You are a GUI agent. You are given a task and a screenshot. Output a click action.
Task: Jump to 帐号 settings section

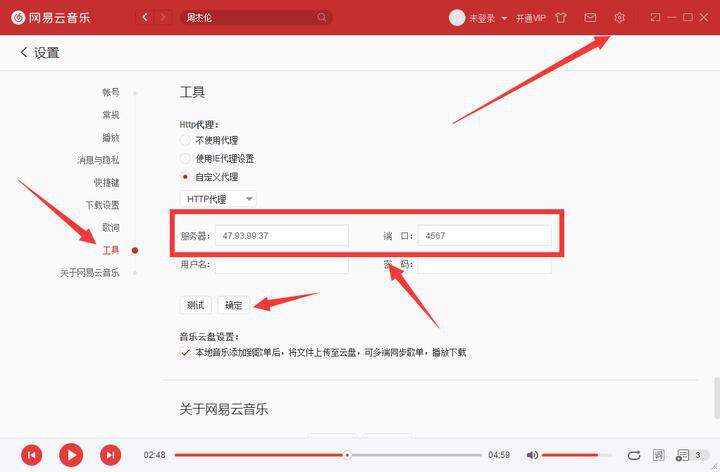click(x=111, y=92)
